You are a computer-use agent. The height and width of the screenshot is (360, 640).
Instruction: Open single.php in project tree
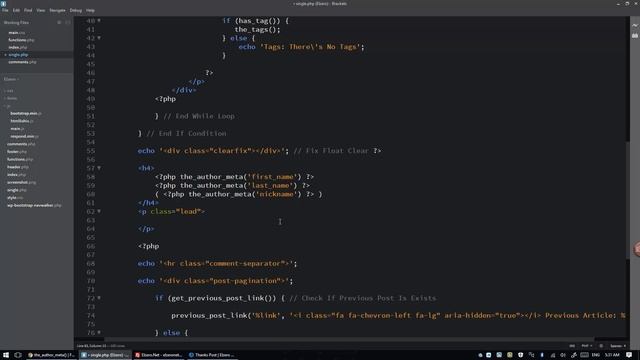coord(17,190)
